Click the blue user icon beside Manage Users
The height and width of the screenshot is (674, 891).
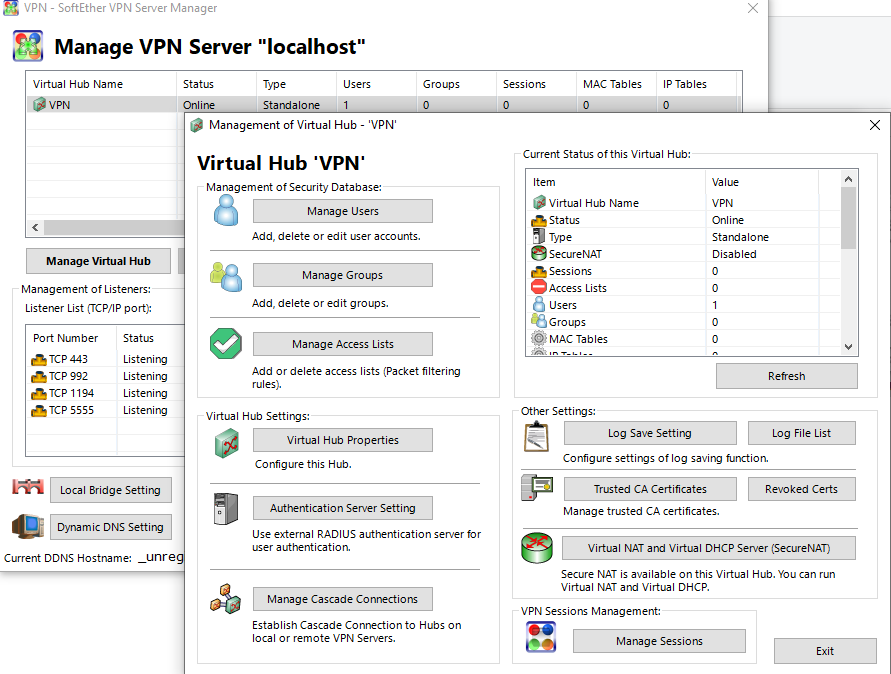click(x=226, y=210)
